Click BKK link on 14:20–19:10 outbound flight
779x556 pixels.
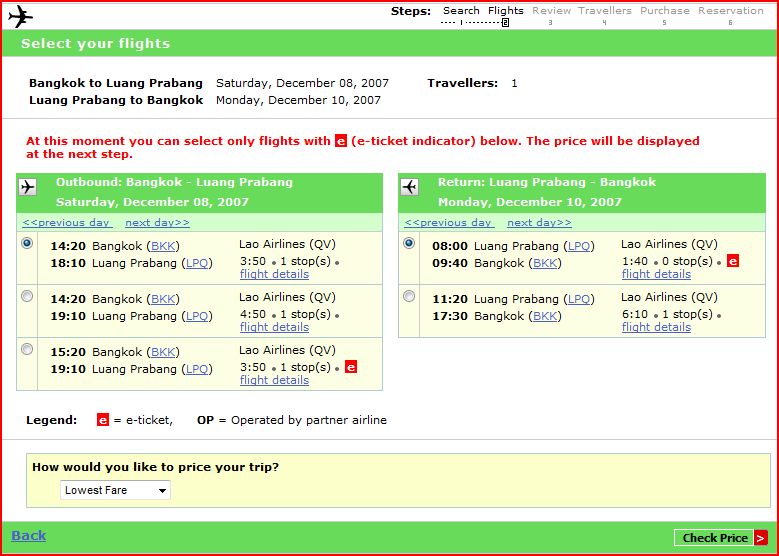[x=163, y=299]
